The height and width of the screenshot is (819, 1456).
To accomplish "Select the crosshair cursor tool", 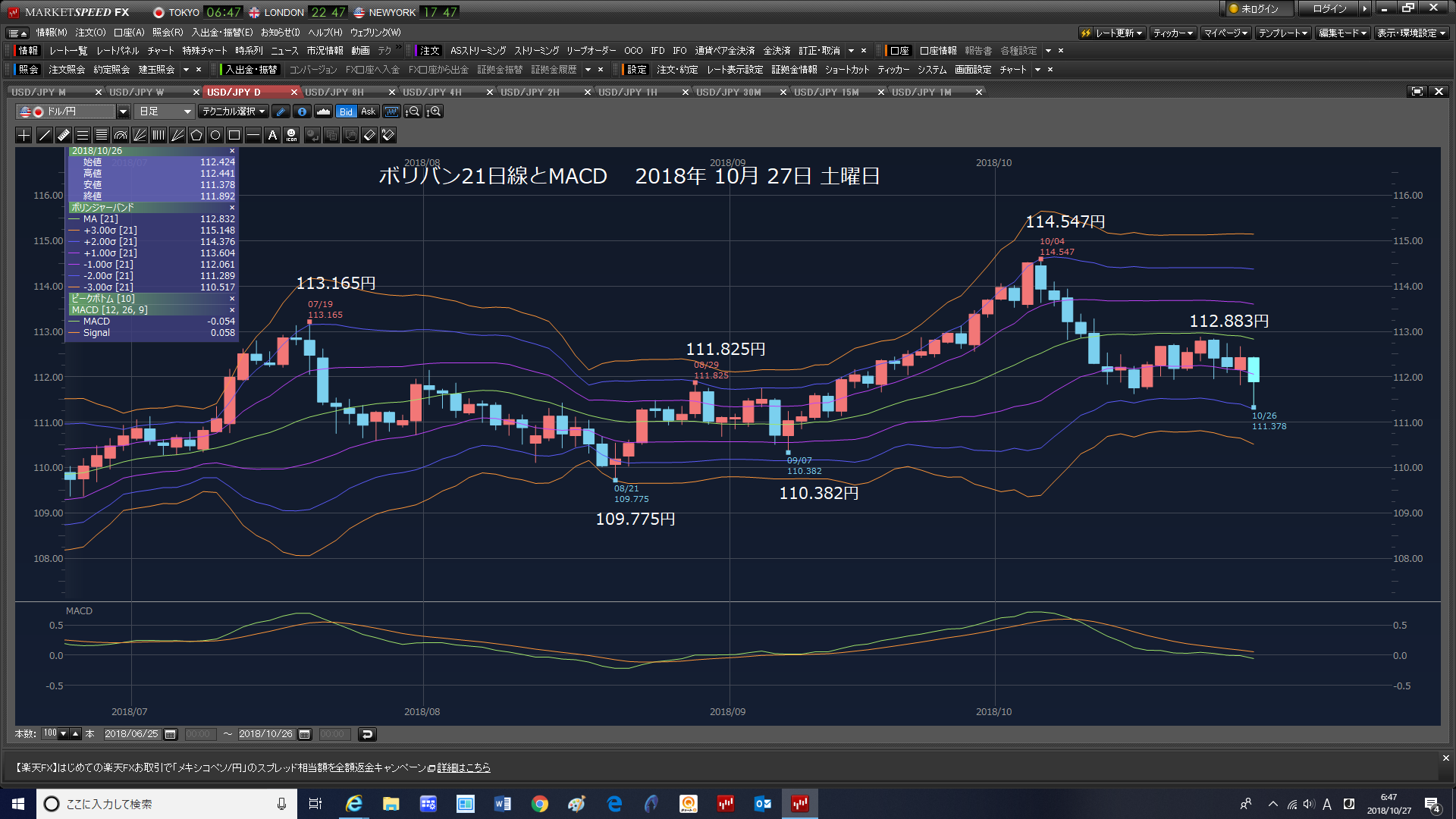I will point(24,135).
